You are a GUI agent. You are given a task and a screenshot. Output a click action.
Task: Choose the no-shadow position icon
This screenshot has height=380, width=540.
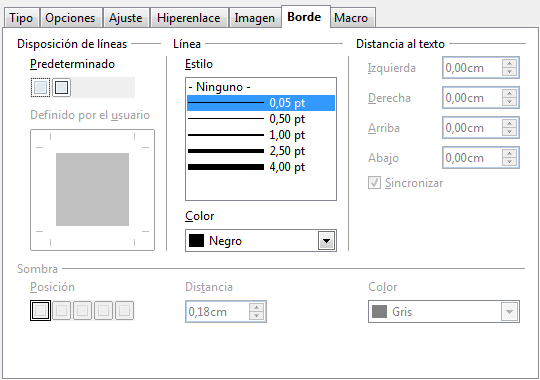click(40, 310)
